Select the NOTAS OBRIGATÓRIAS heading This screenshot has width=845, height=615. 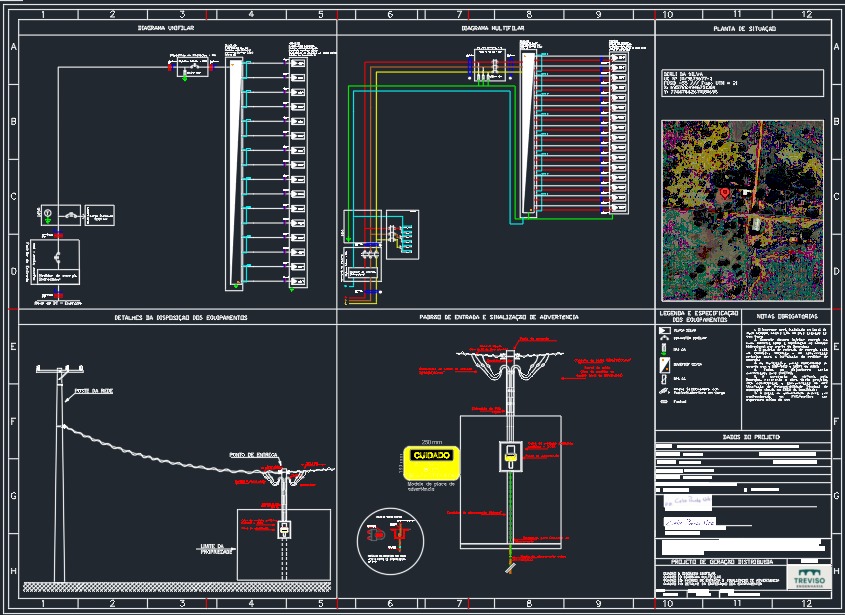click(x=787, y=316)
